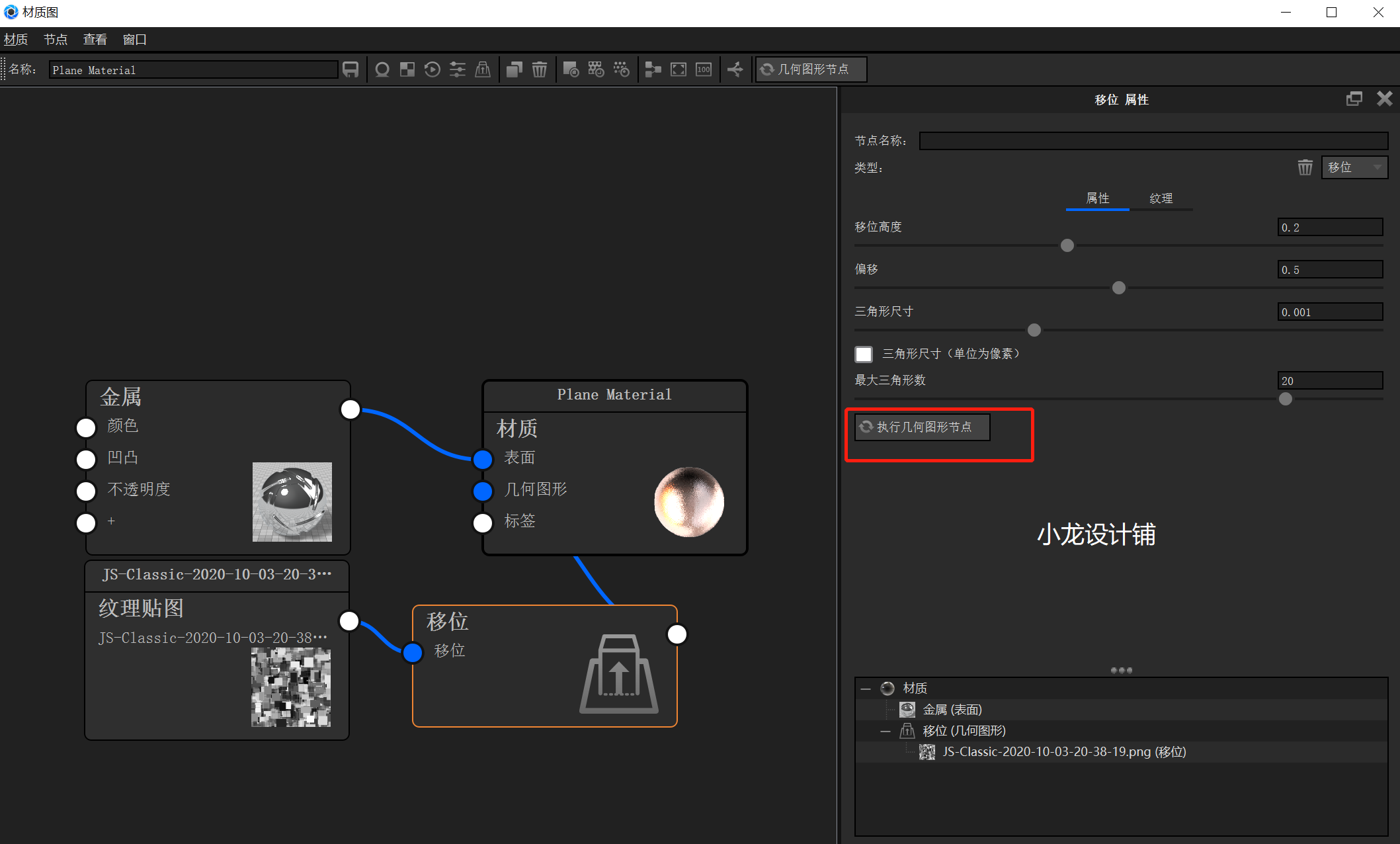Viewport: 1400px width, 844px height.
Task: Save the material using the save icon
Action: (x=350, y=69)
